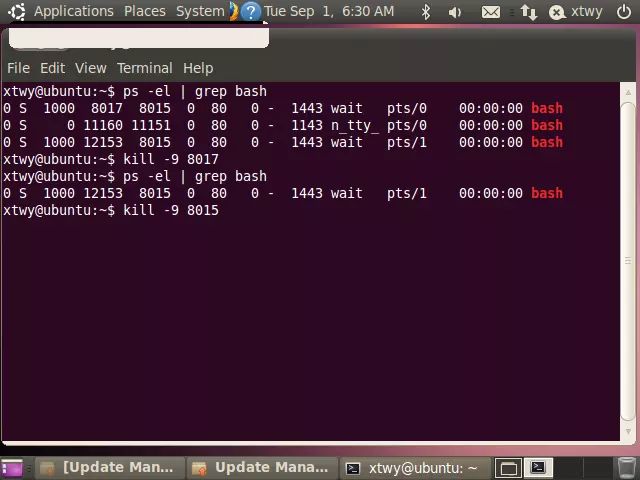Open the terminal Help menu
The image size is (640, 480).
pyautogui.click(x=198, y=68)
